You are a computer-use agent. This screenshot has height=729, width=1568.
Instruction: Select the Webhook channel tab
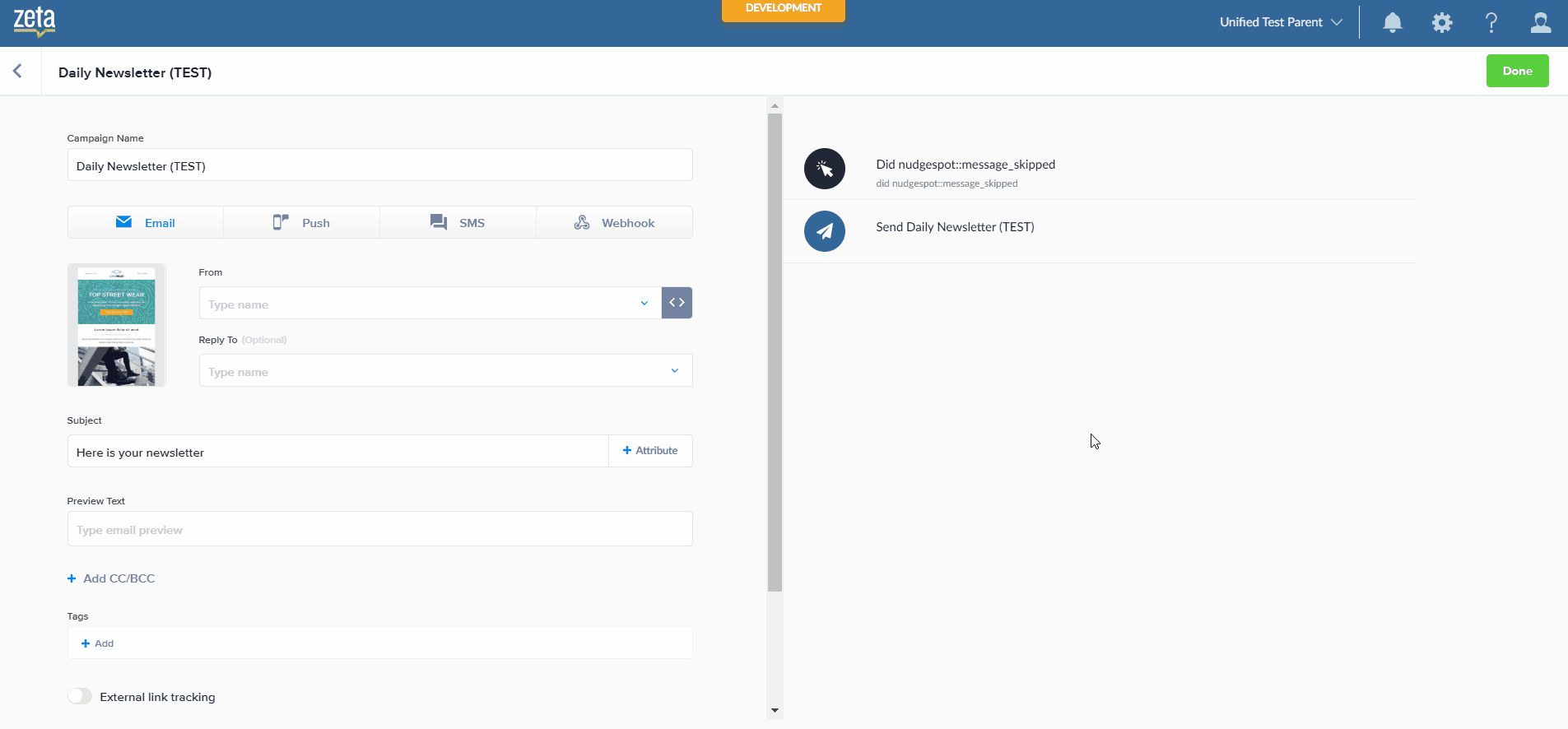[614, 222]
